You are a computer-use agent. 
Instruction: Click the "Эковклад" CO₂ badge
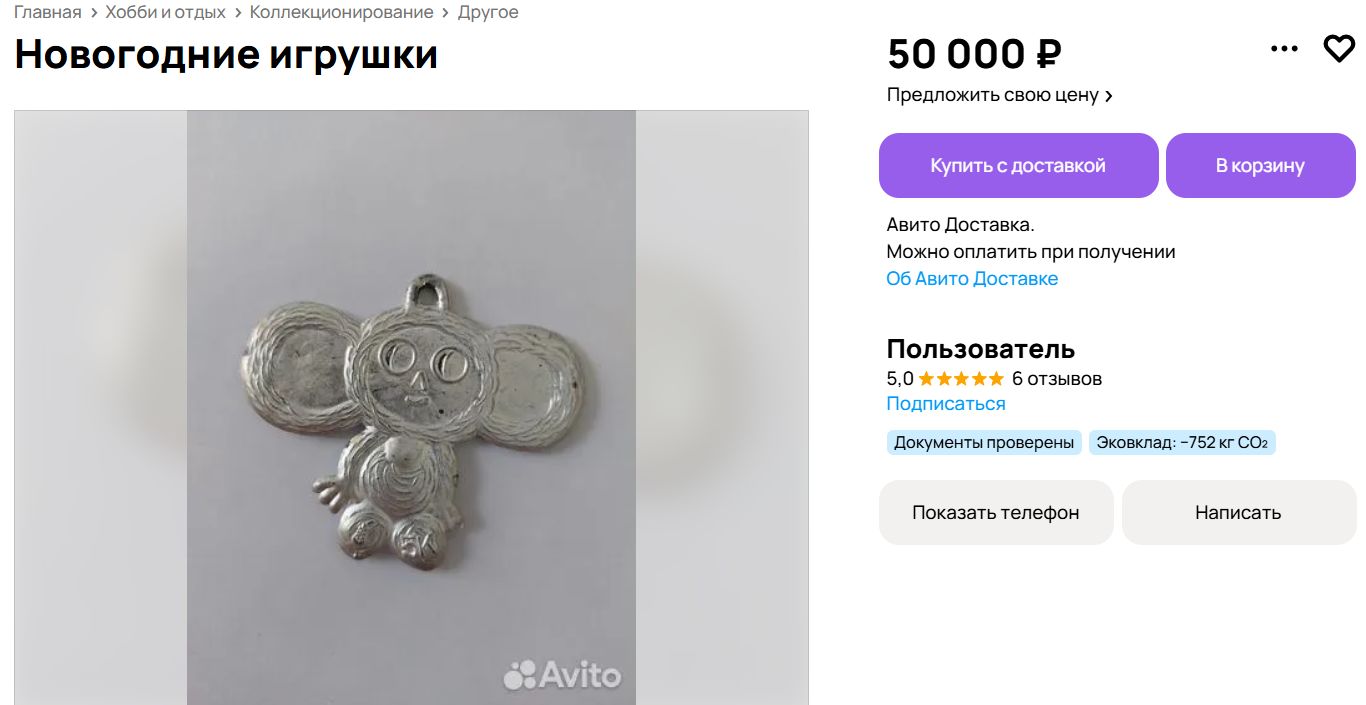click(1182, 443)
